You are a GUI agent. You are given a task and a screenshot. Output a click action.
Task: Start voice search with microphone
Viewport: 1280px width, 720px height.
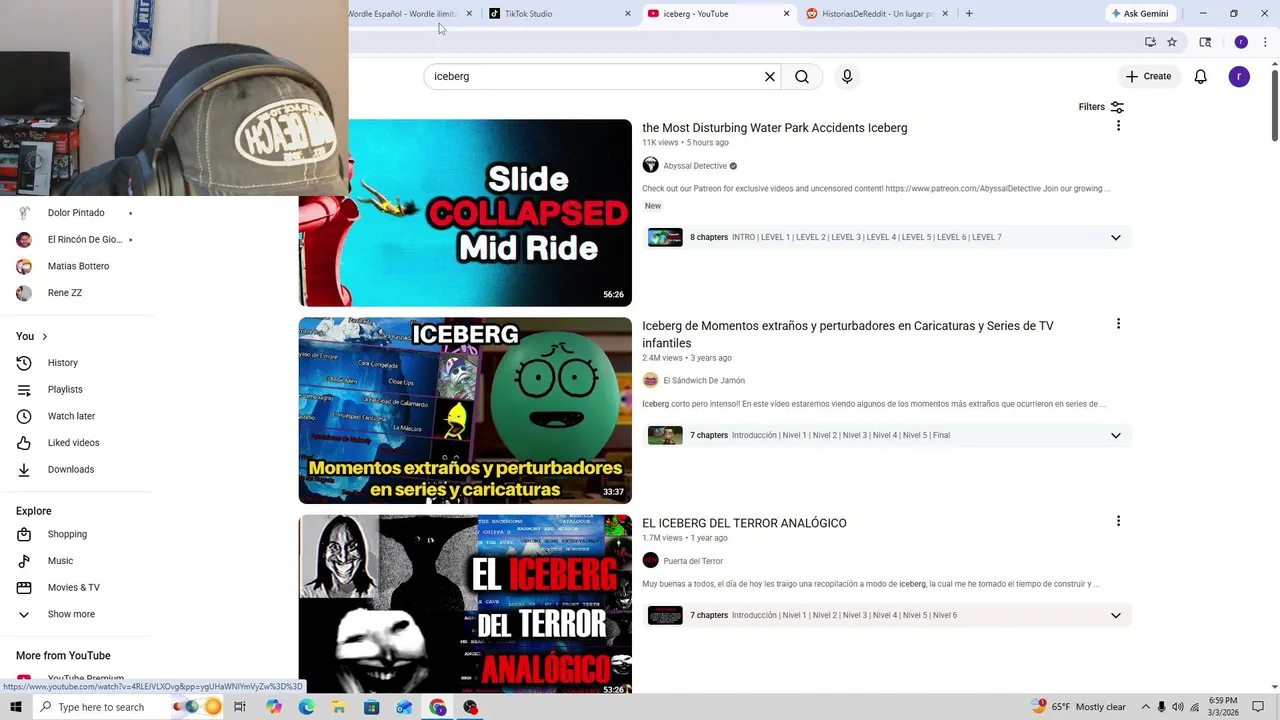(x=847, y=77)
